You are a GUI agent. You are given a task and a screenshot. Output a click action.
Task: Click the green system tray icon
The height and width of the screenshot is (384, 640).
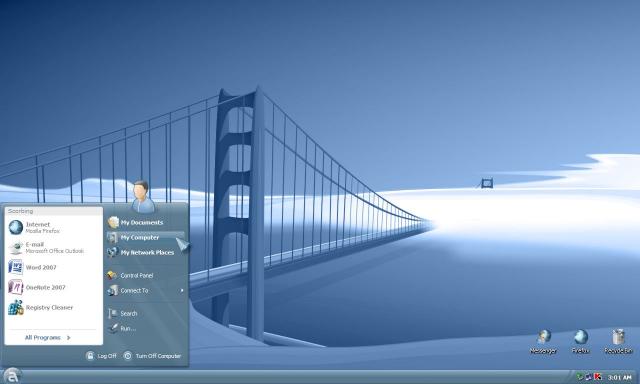[580, 377]
